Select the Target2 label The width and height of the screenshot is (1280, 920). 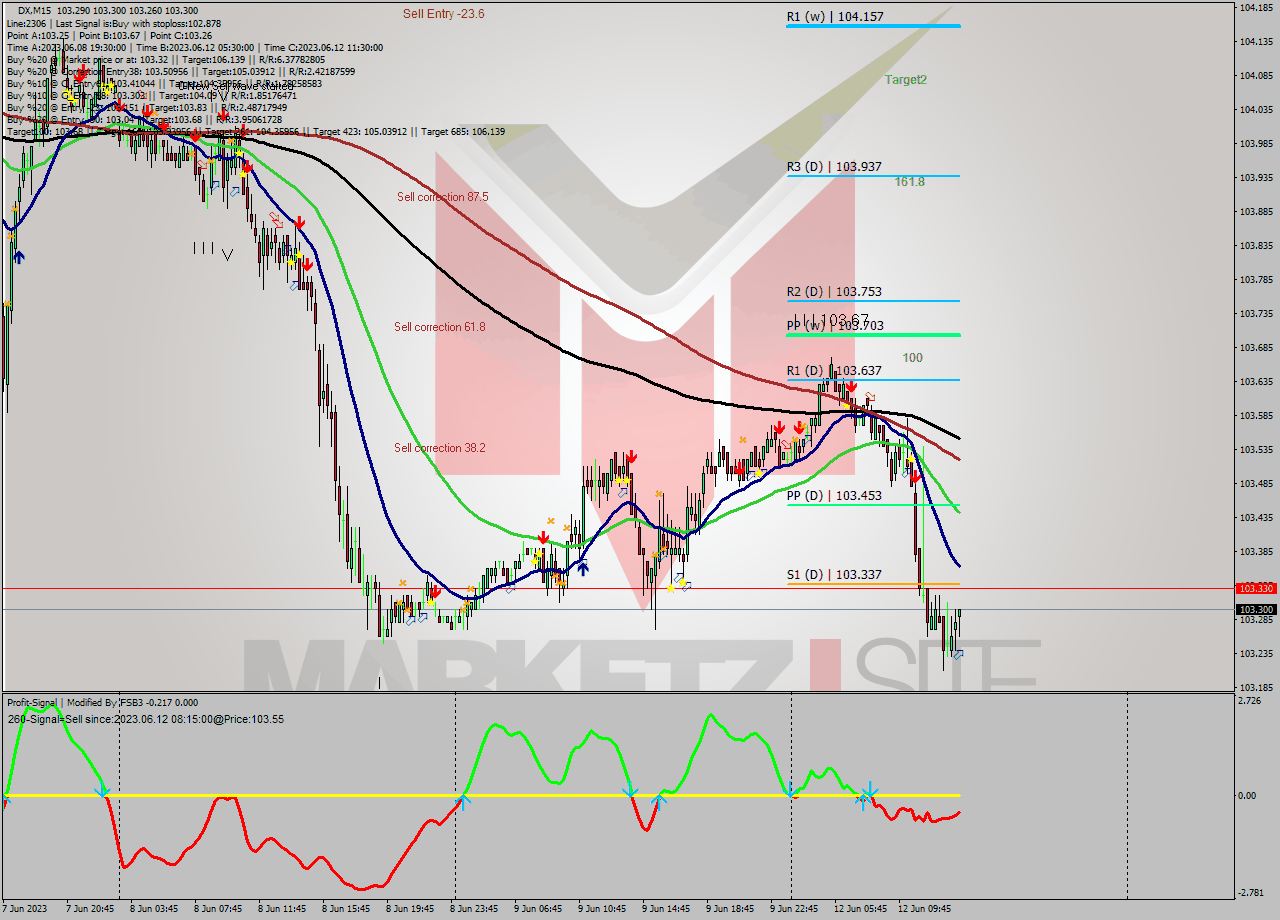point(905,80)
